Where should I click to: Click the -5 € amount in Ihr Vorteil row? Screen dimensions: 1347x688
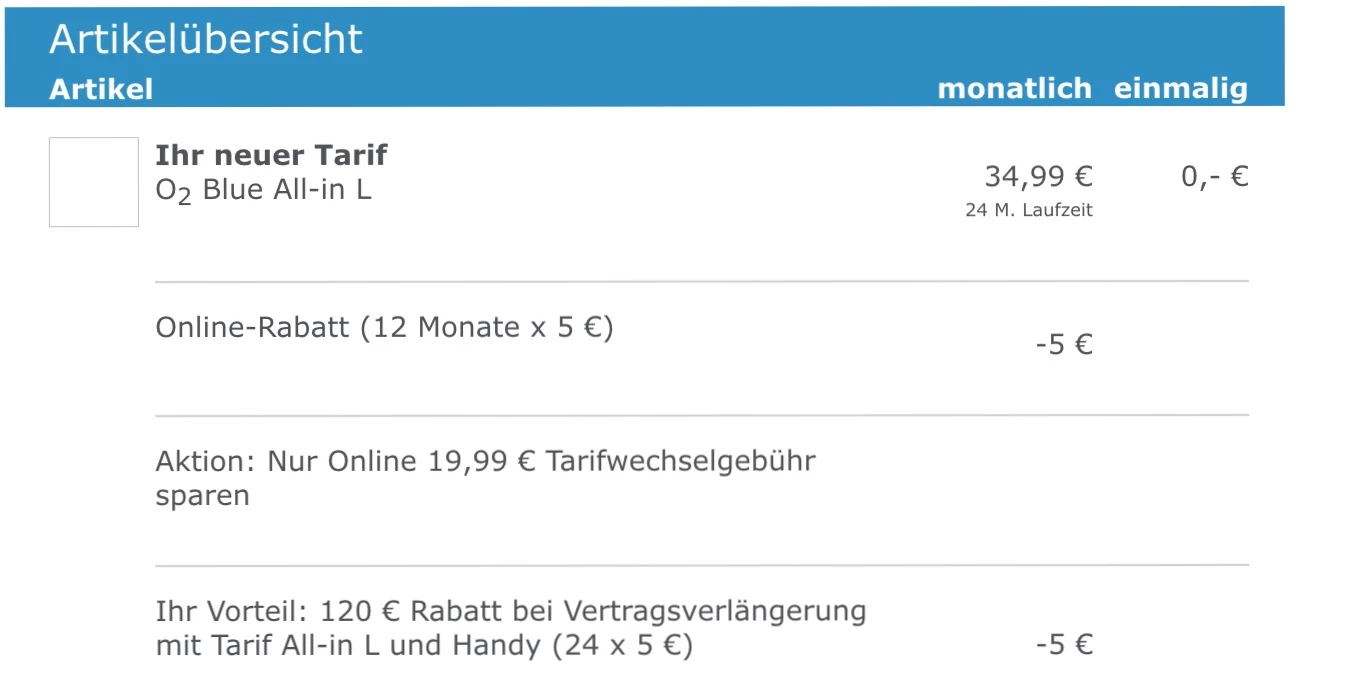click(x=1064, y=645)
